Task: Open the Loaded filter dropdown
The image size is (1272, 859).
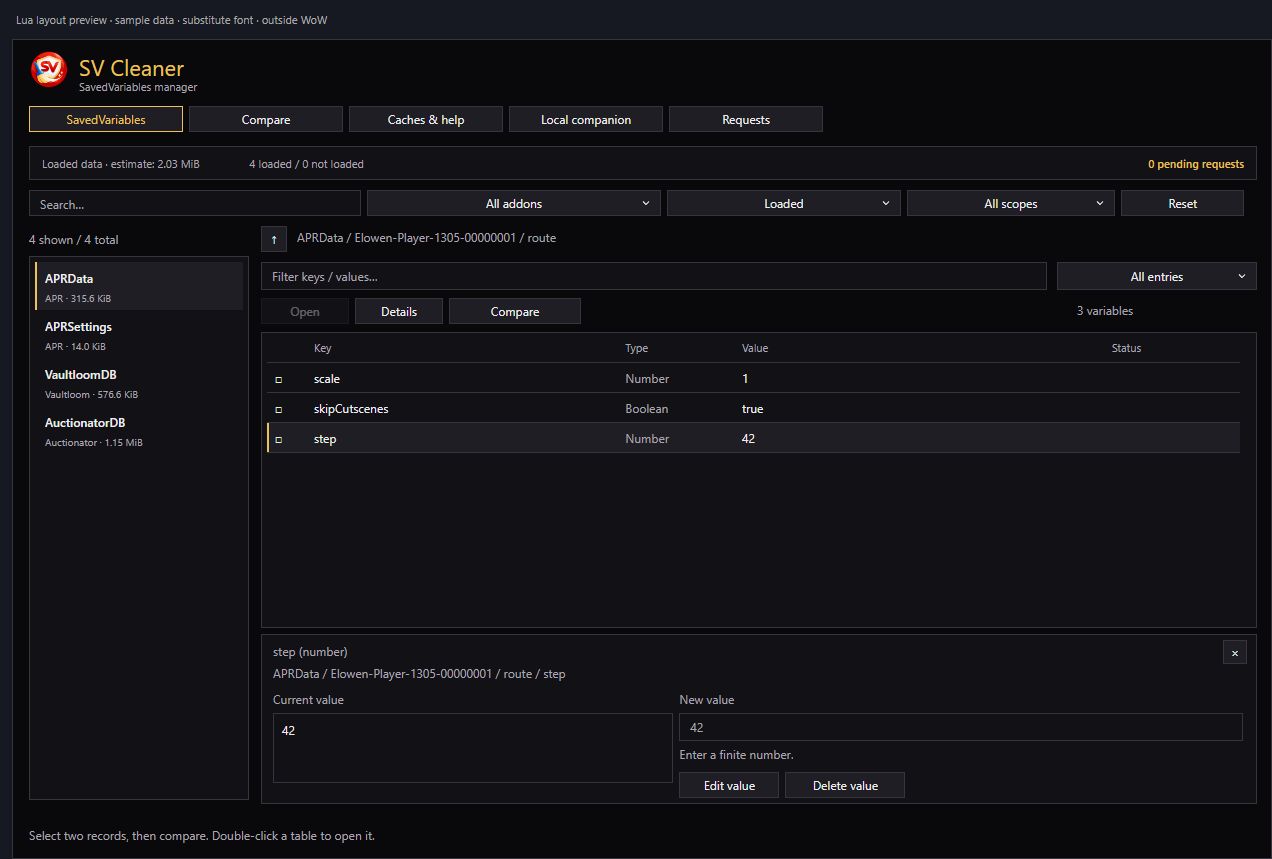Action: point(784,203)
